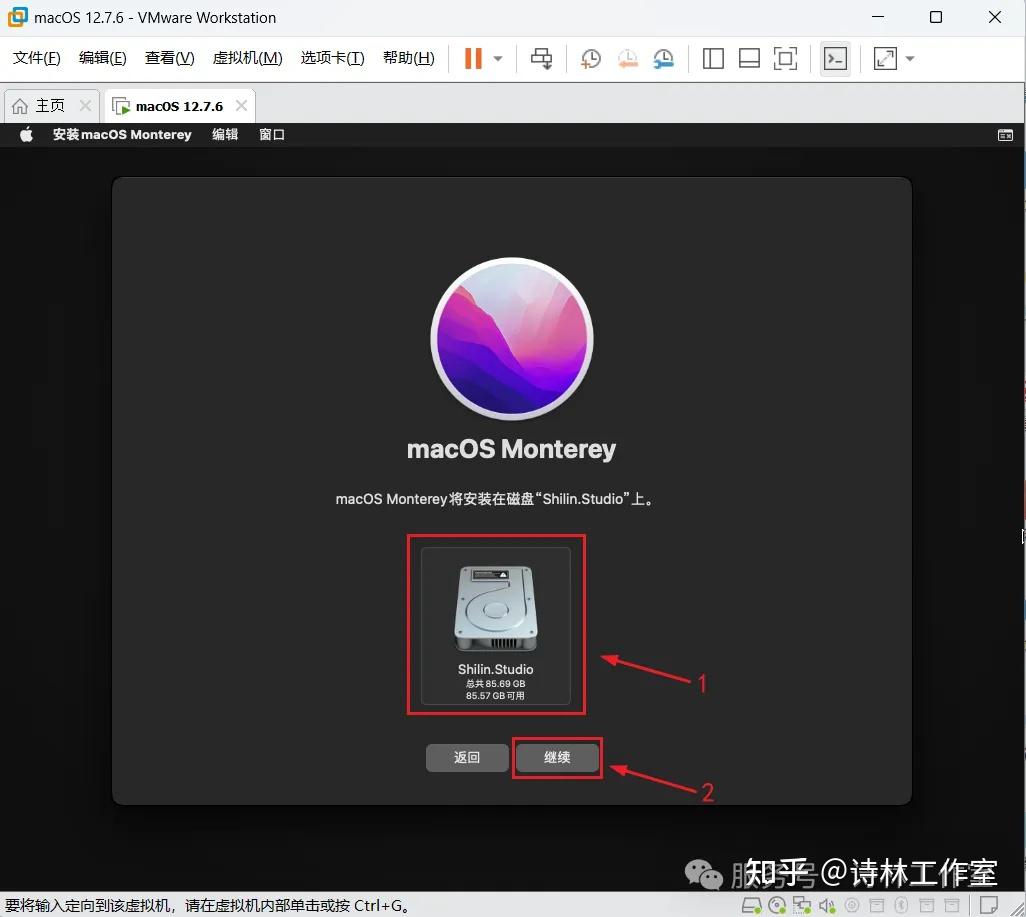Toggle the library sidebar panel icon
The width and height of the screenshot is (1026, 917).
coord(713,58)
